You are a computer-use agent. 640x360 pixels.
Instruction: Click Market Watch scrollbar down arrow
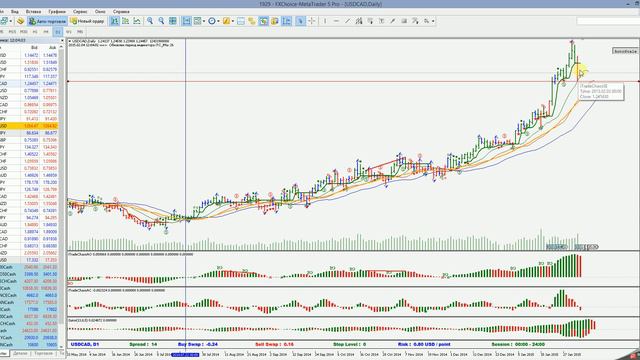pos(62,347)
